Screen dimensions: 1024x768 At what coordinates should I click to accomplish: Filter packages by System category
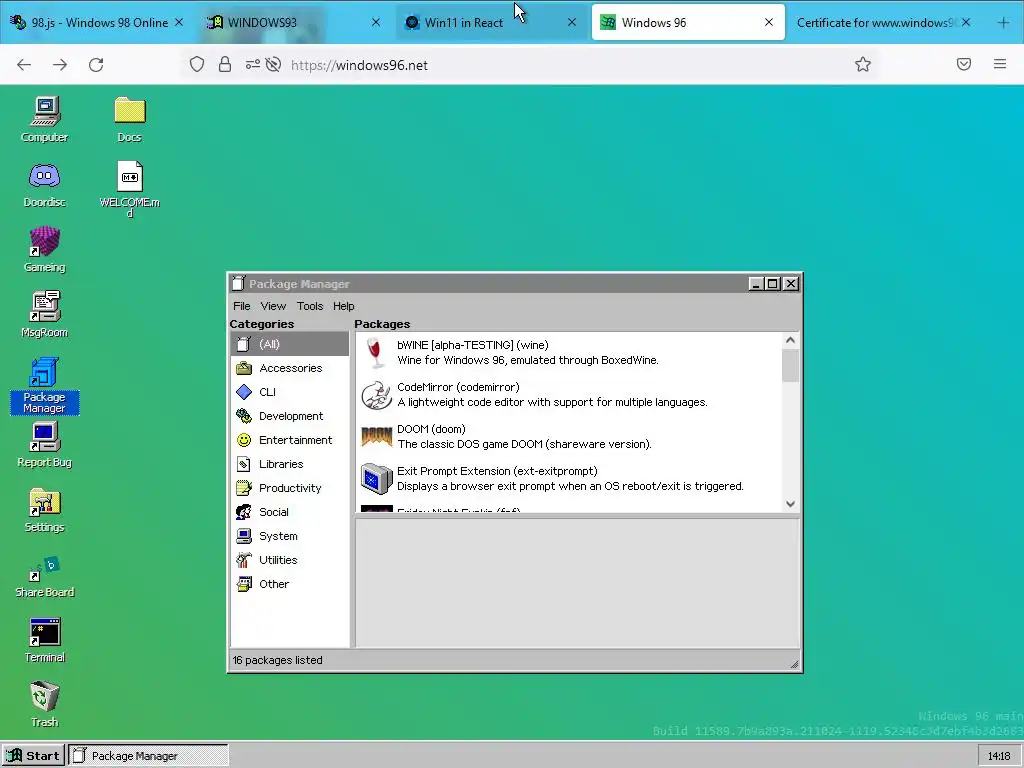point(290,536)
